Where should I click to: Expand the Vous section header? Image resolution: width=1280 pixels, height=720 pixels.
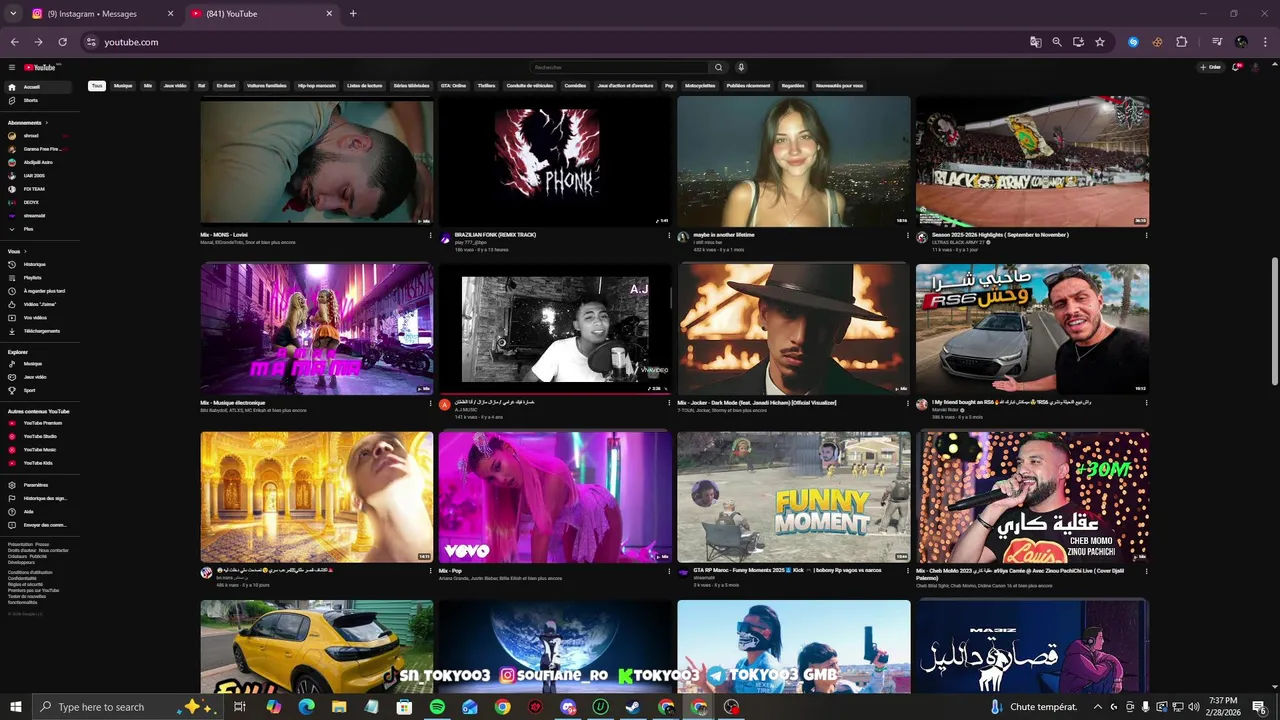coord(16,251)
